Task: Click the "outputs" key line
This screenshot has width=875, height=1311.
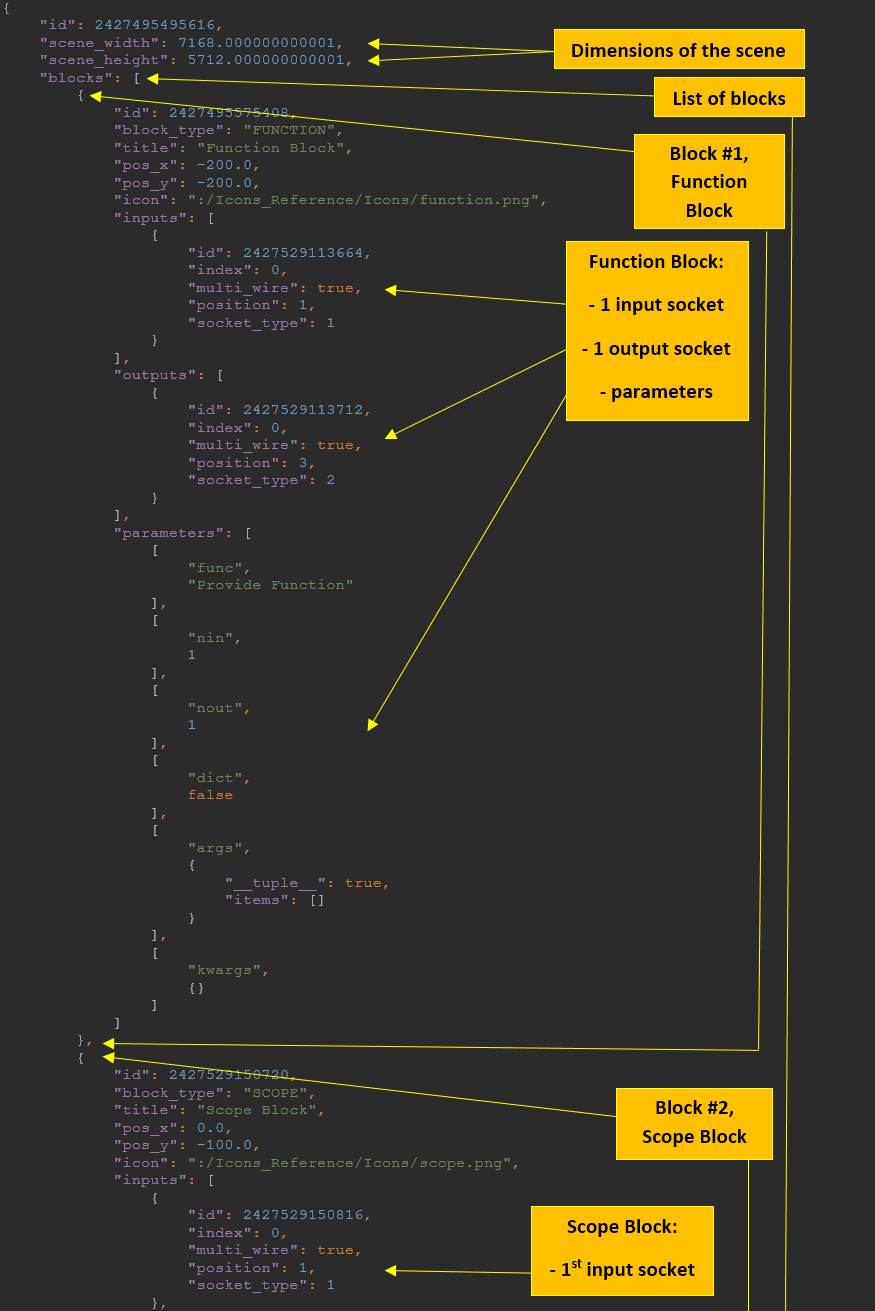Action: coord(169,375)
